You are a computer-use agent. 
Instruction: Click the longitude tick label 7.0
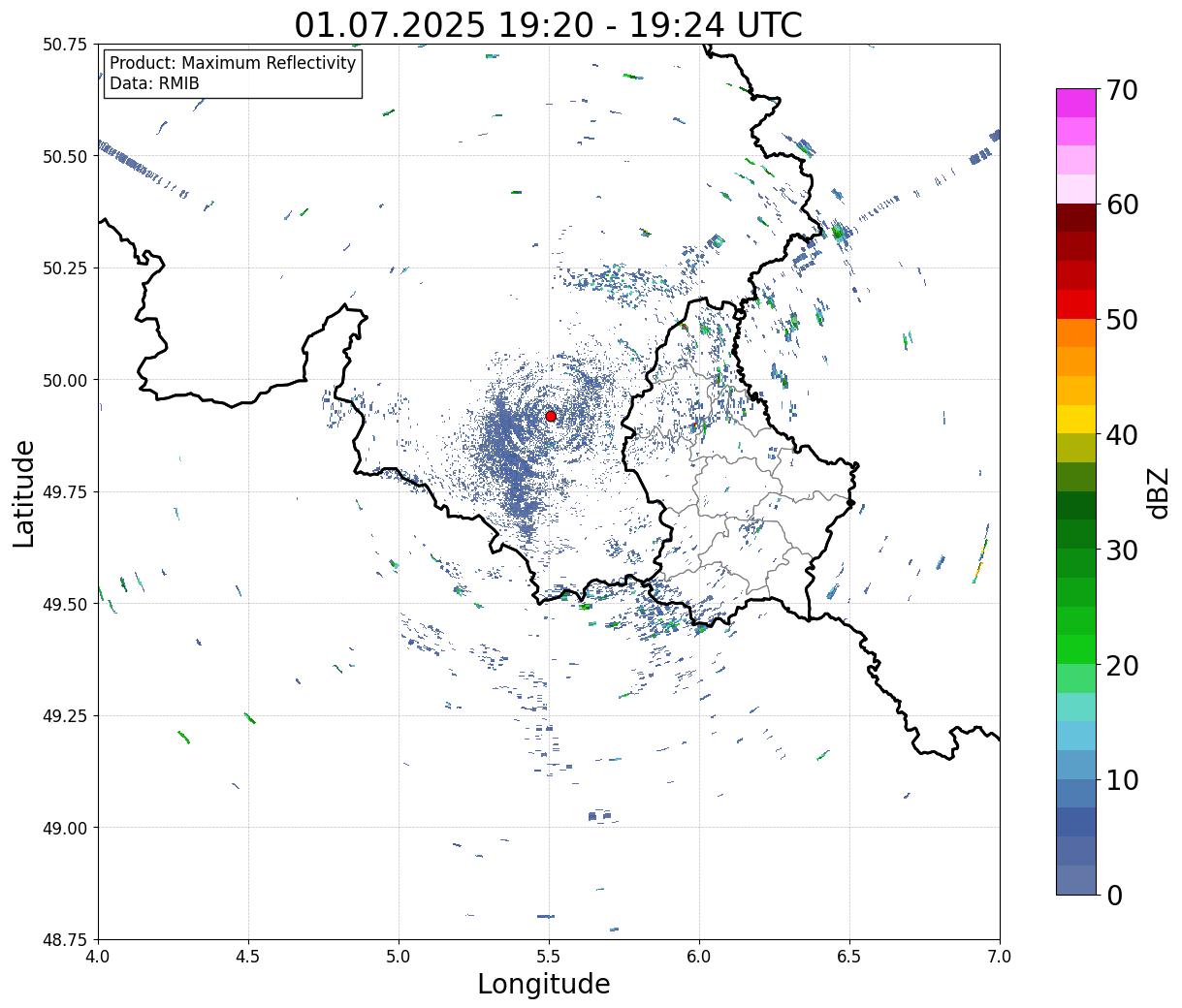click(1000, 956)
